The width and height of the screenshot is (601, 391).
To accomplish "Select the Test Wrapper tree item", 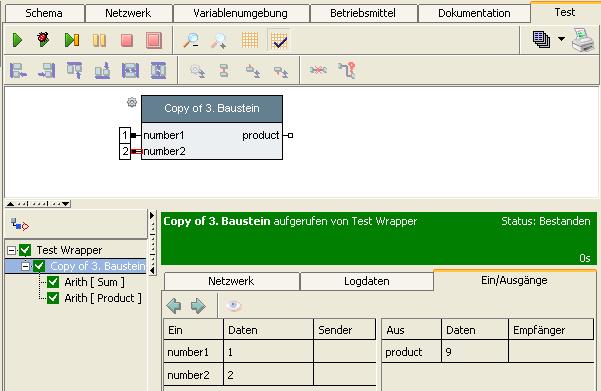I will (x=69, y=250).
